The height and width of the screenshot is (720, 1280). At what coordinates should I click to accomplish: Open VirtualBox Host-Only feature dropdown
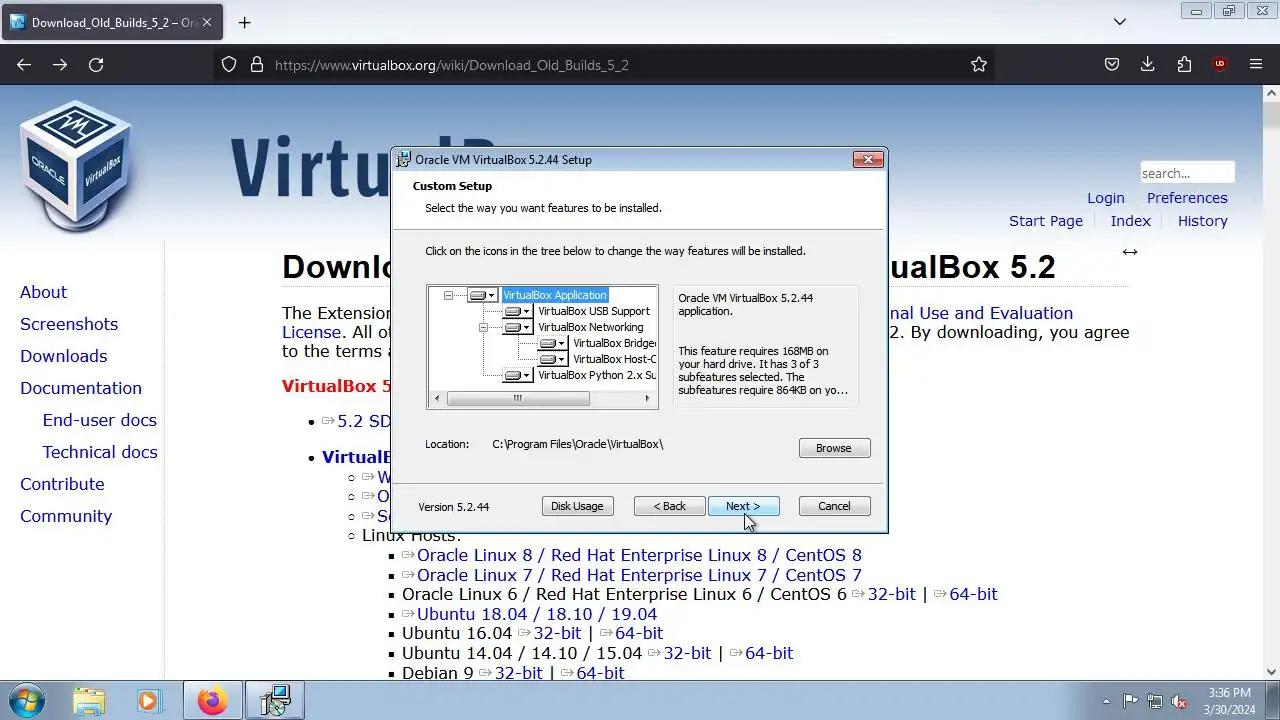552,360
